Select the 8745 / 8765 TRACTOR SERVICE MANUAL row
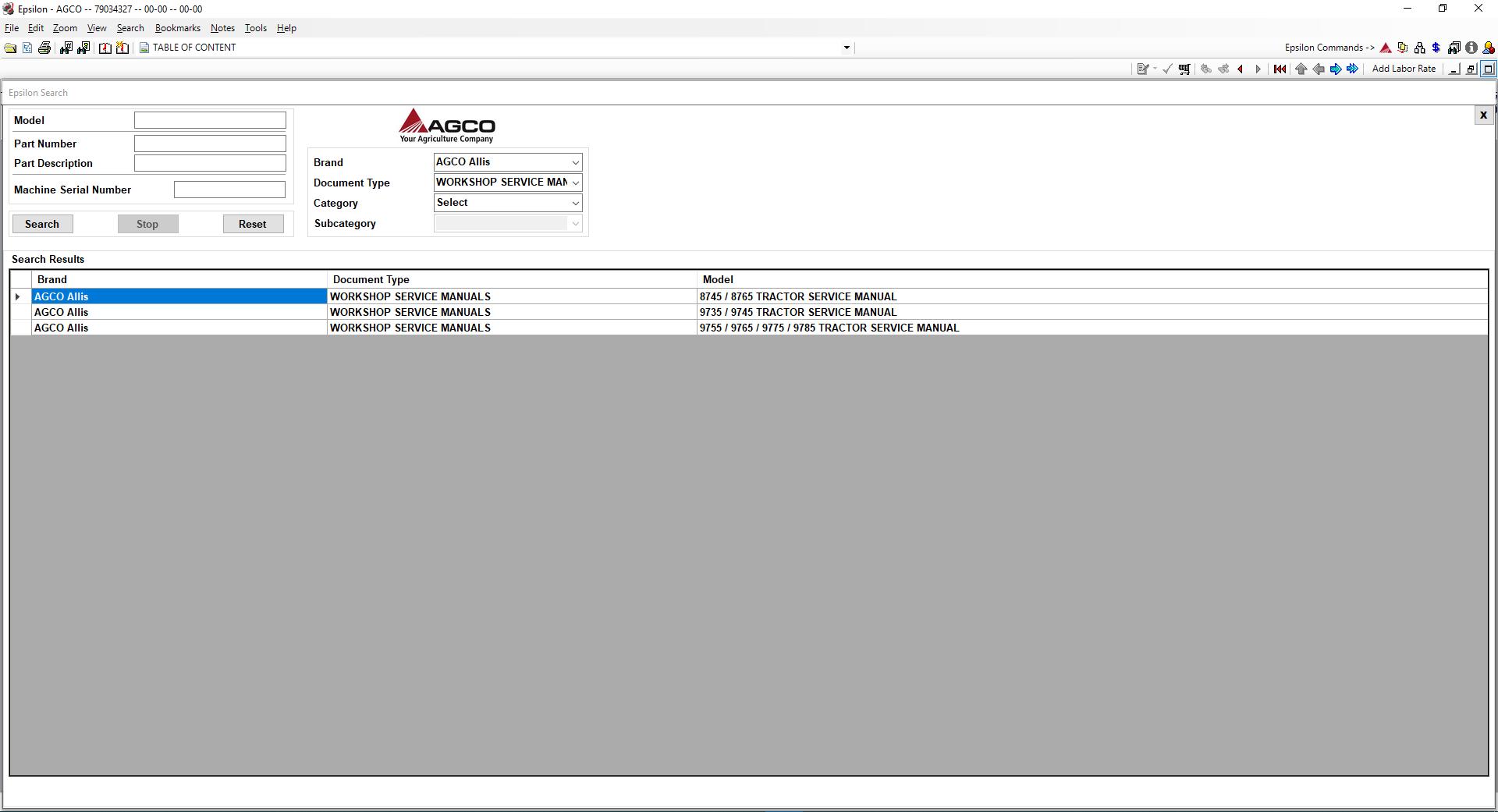Viewport: 1498px width, 812px height. click(749, 296)
